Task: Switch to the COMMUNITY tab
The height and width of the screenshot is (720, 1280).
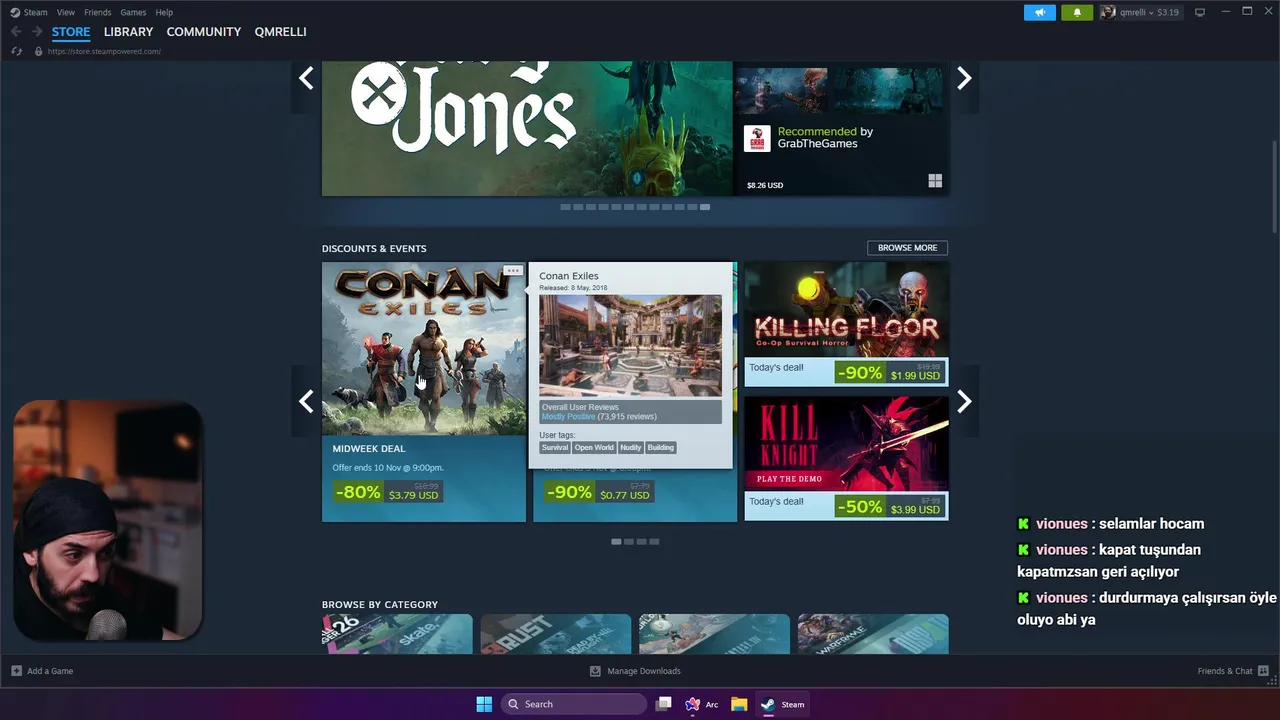Action: (x=203, y=32)
